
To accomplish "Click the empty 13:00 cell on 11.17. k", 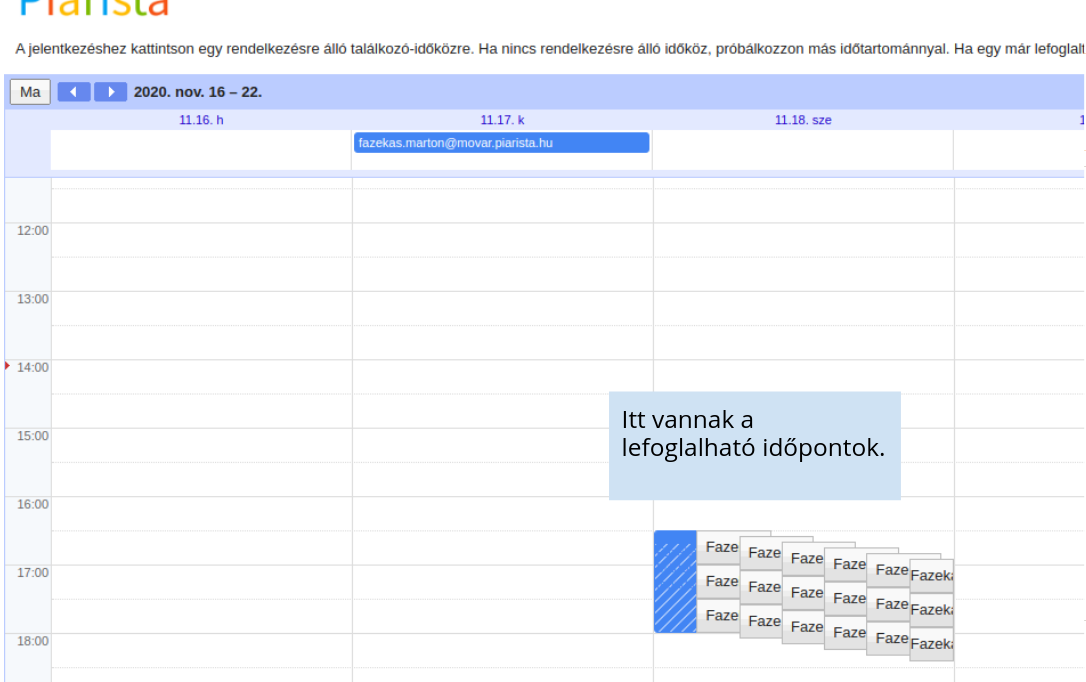I will click(502, 308).
